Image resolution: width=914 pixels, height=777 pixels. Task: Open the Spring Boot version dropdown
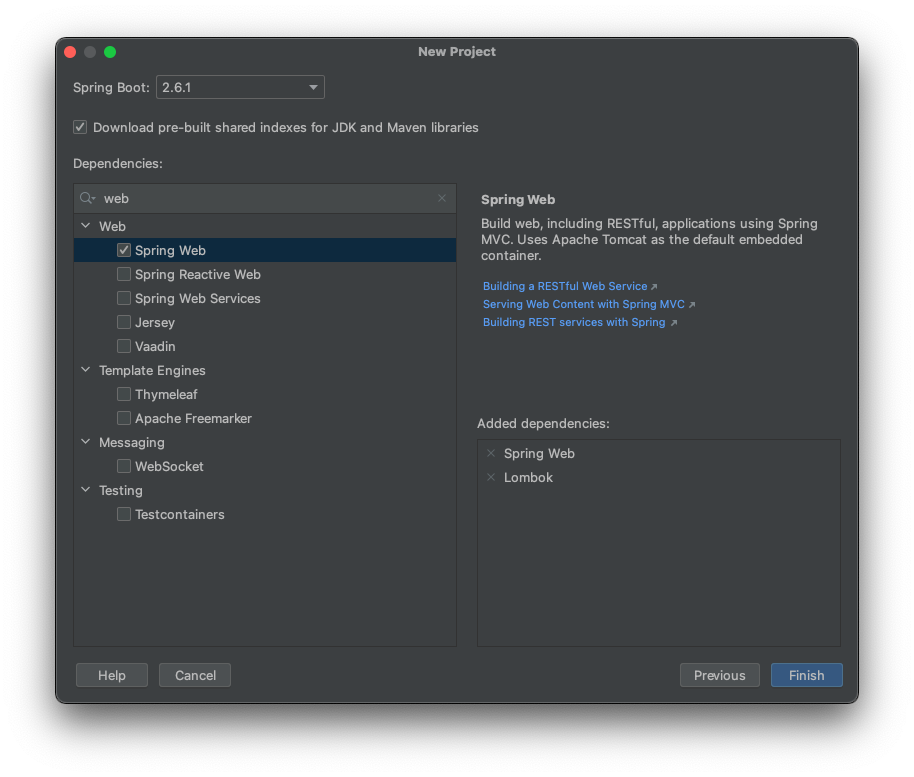pos(240,87)
